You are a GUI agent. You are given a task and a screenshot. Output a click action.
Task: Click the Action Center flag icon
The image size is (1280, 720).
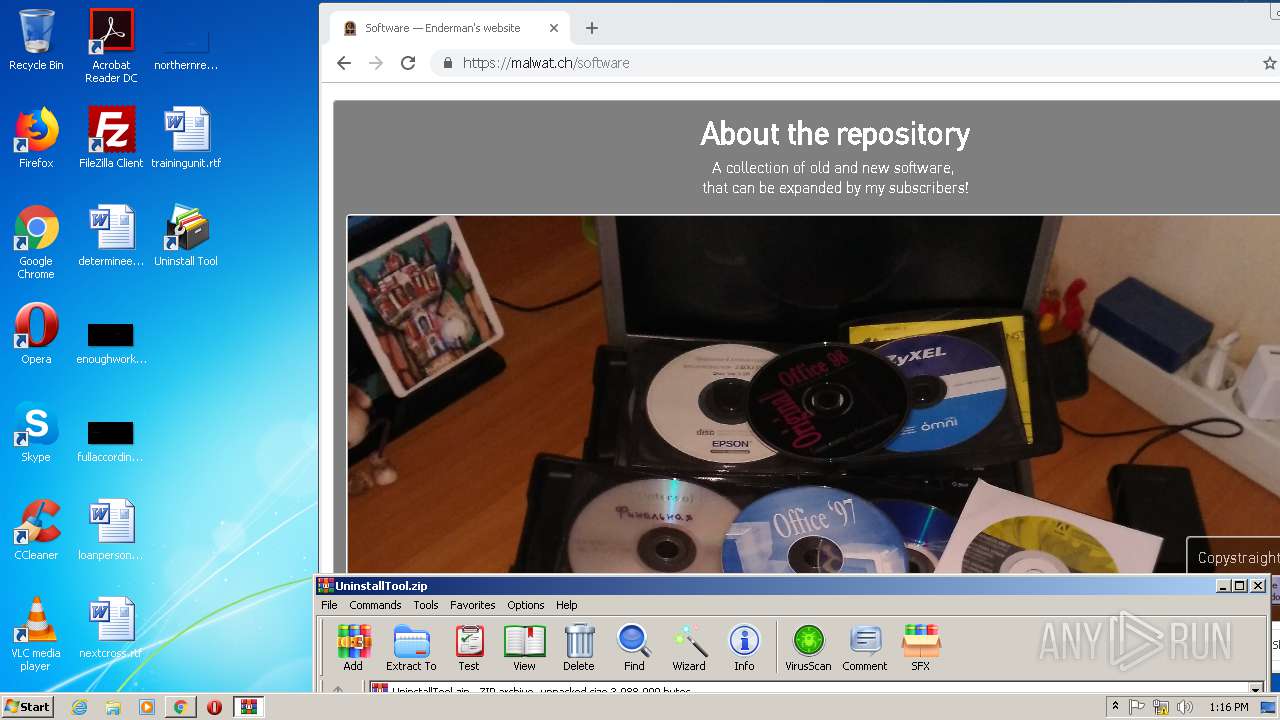[1137, 707]
